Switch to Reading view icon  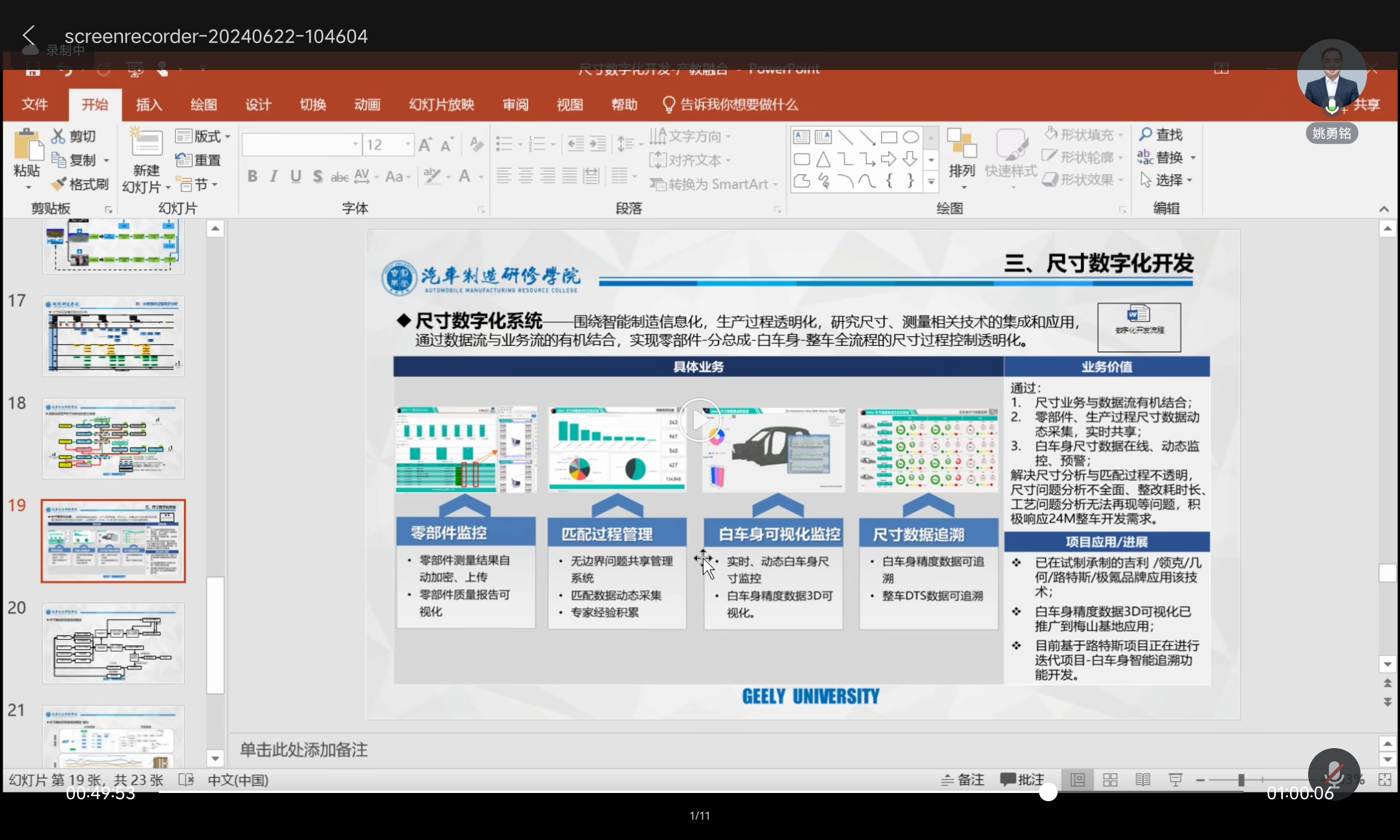point(1142,780)
